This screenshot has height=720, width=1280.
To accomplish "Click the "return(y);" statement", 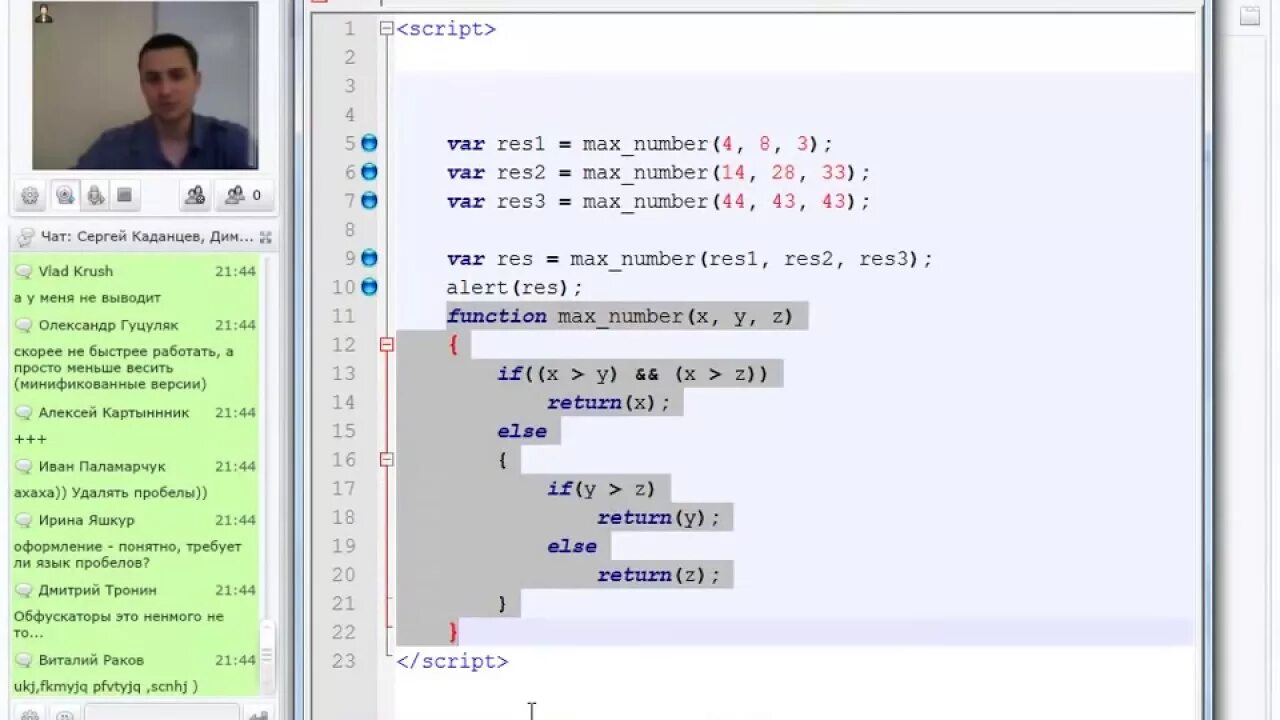I will click(659, 517).
